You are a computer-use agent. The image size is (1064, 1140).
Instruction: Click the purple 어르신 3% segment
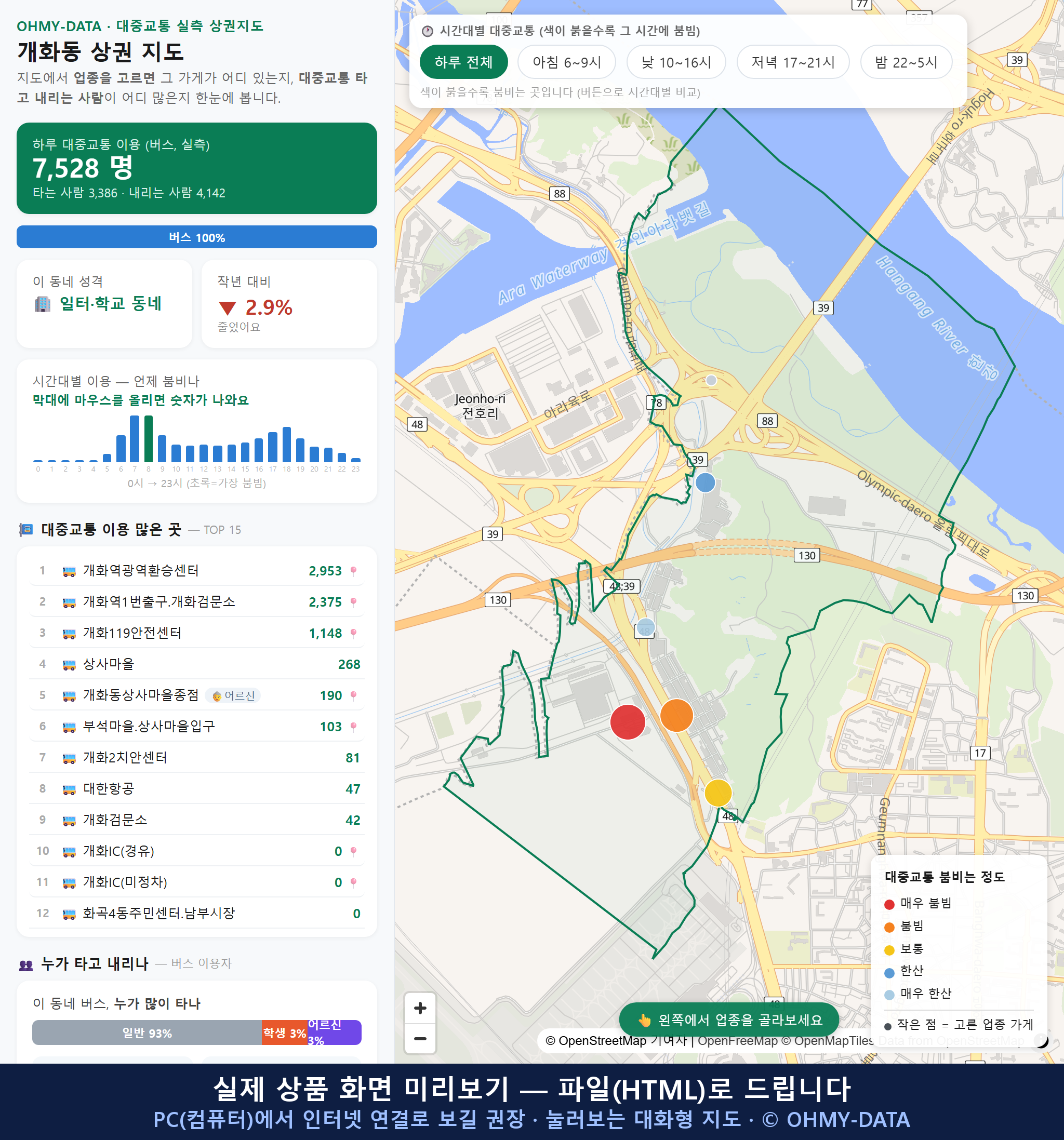tap(335, 1033)
